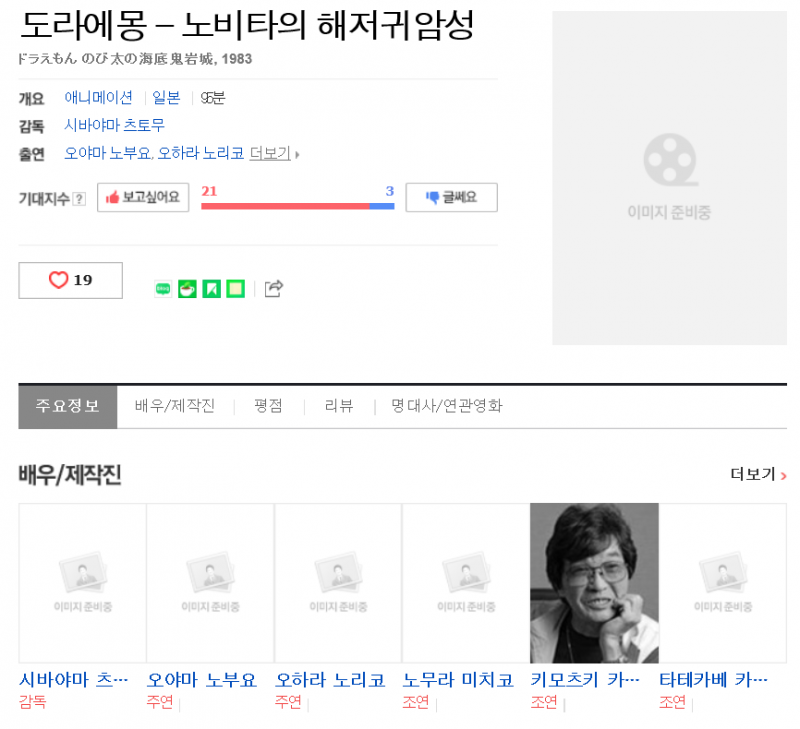Toggle the heart like button showing 19

click(x=70, y=280)
